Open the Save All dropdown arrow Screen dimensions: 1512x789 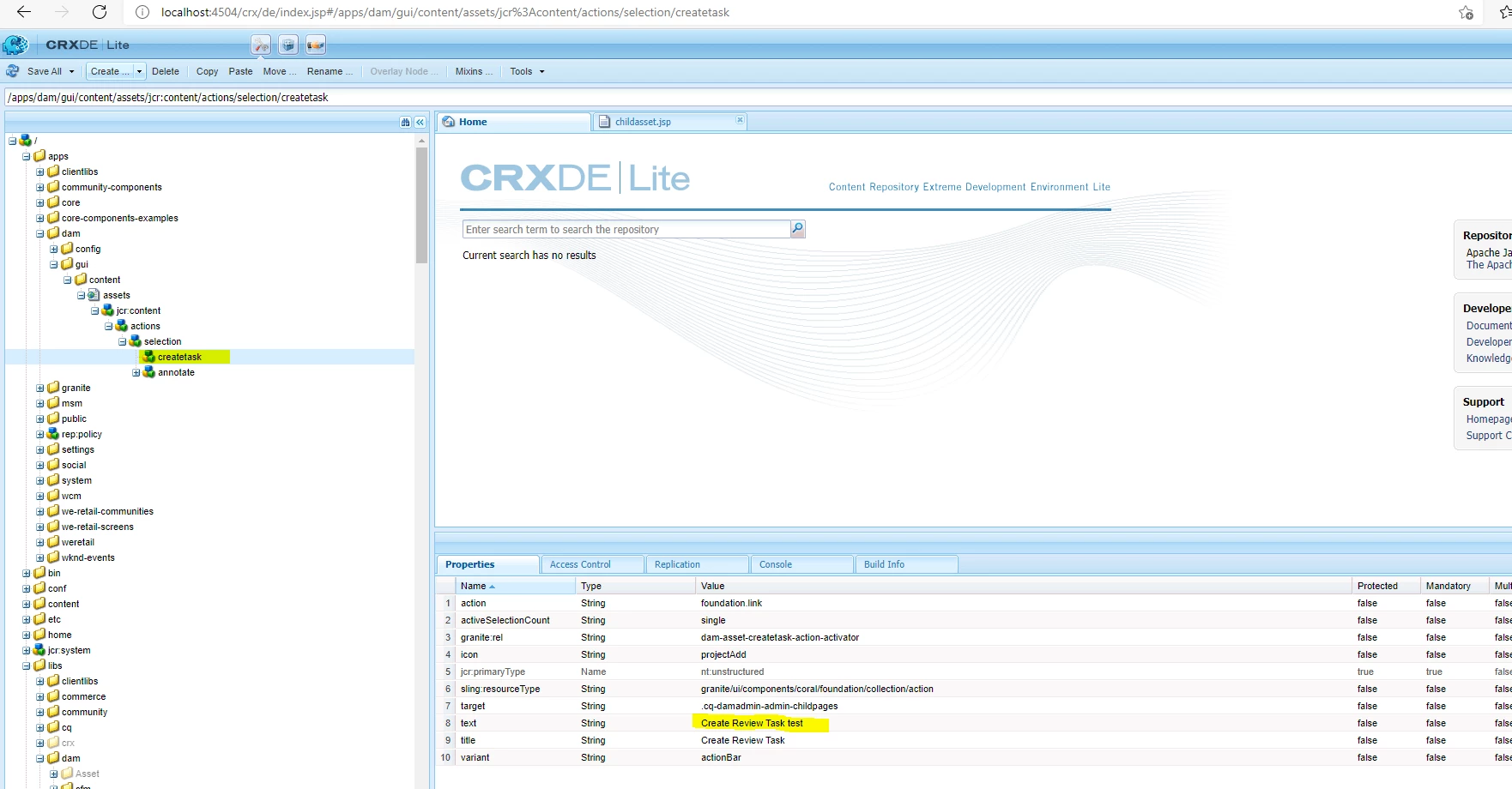72,71
